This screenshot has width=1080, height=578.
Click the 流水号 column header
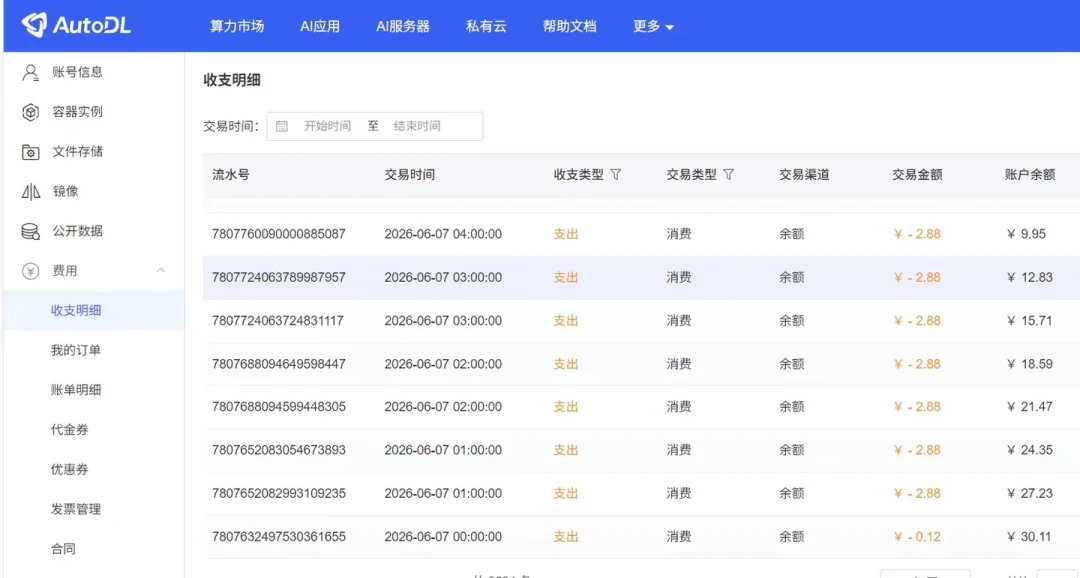coord(231,174)
